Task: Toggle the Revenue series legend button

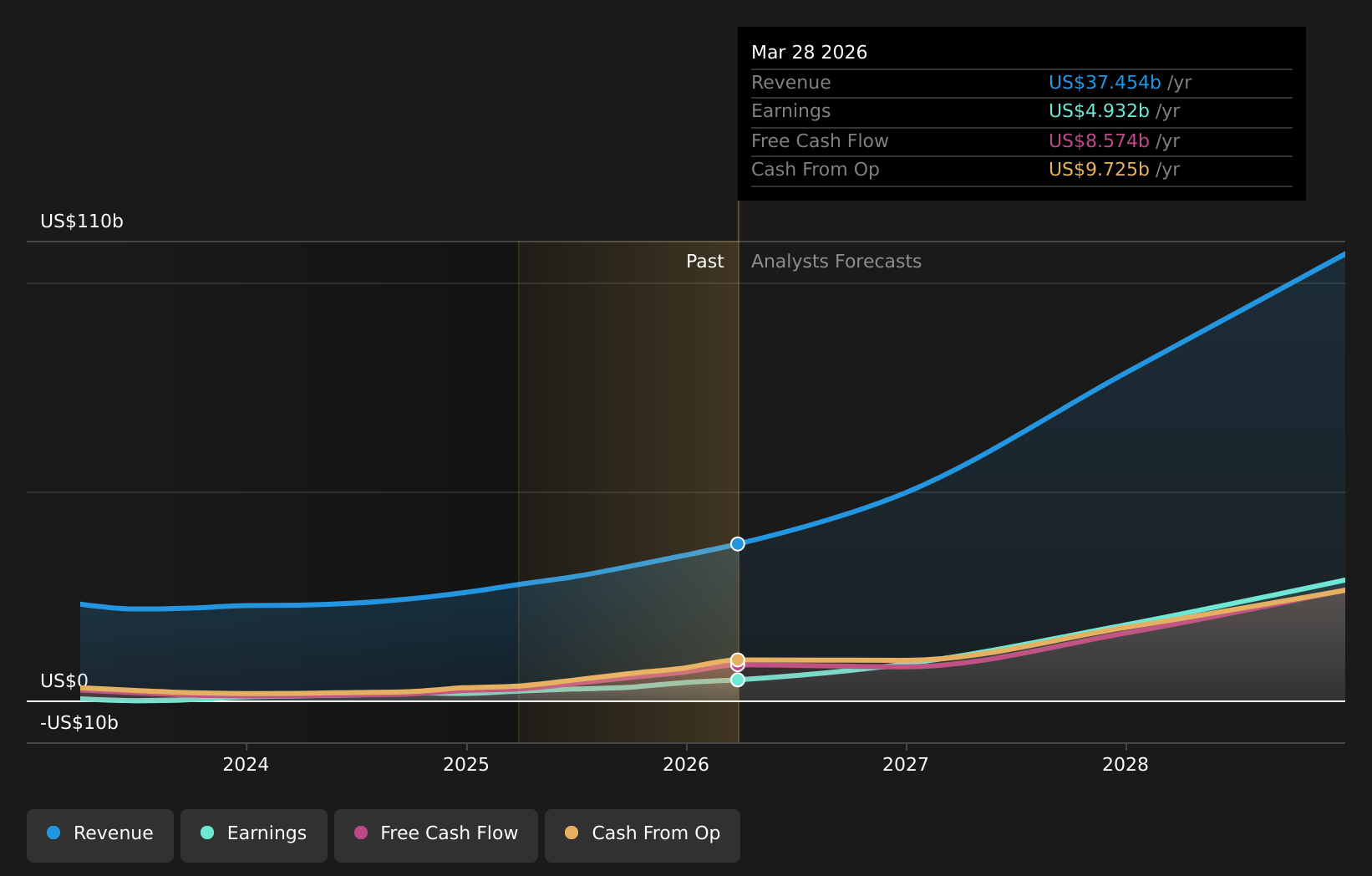Action: [100, 835]
